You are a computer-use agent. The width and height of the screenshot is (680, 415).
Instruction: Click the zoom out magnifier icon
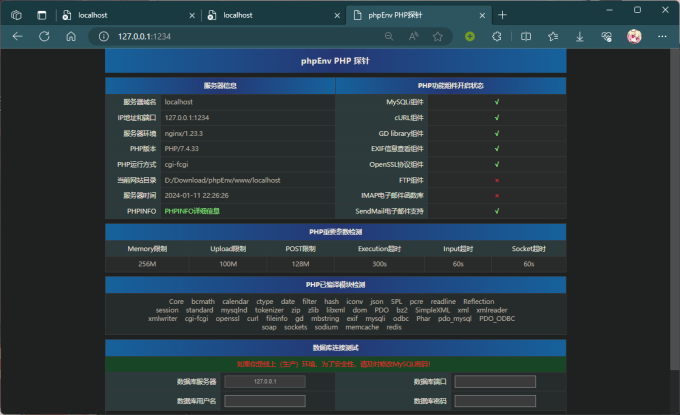coord(389,36)
